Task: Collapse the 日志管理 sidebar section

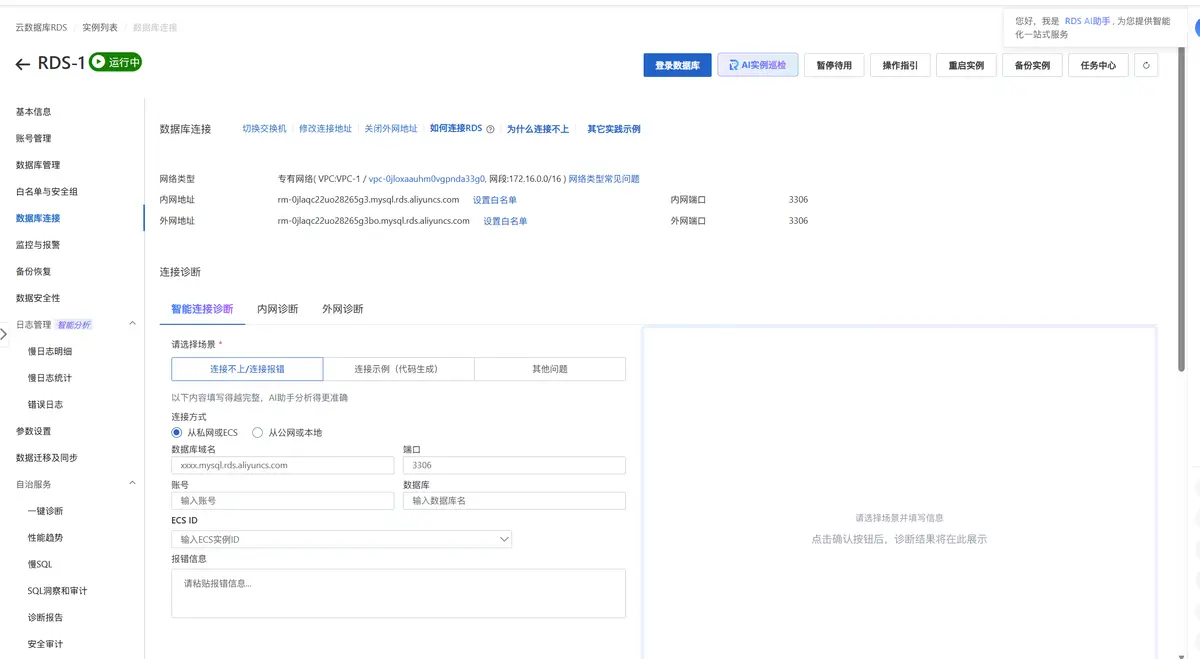Action: point(133,324)
